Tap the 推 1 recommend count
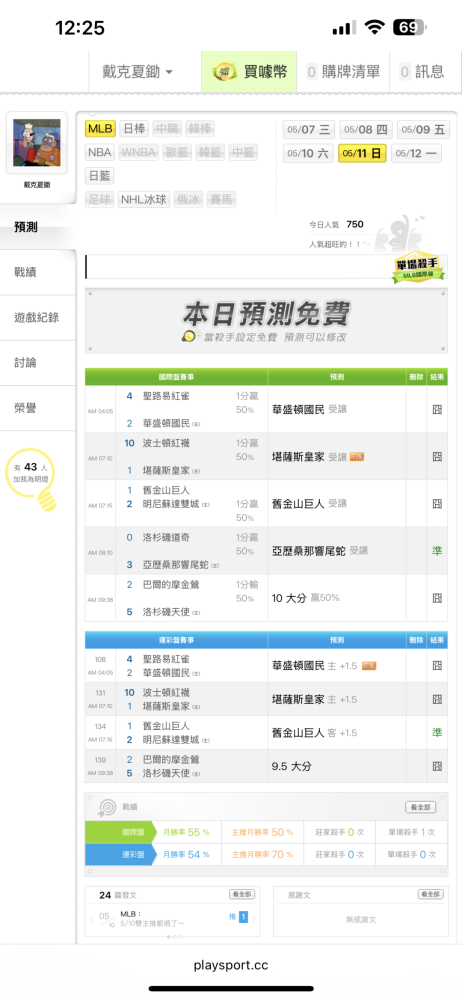Viewport: 462px width, 1000px height. click(238, 917)
